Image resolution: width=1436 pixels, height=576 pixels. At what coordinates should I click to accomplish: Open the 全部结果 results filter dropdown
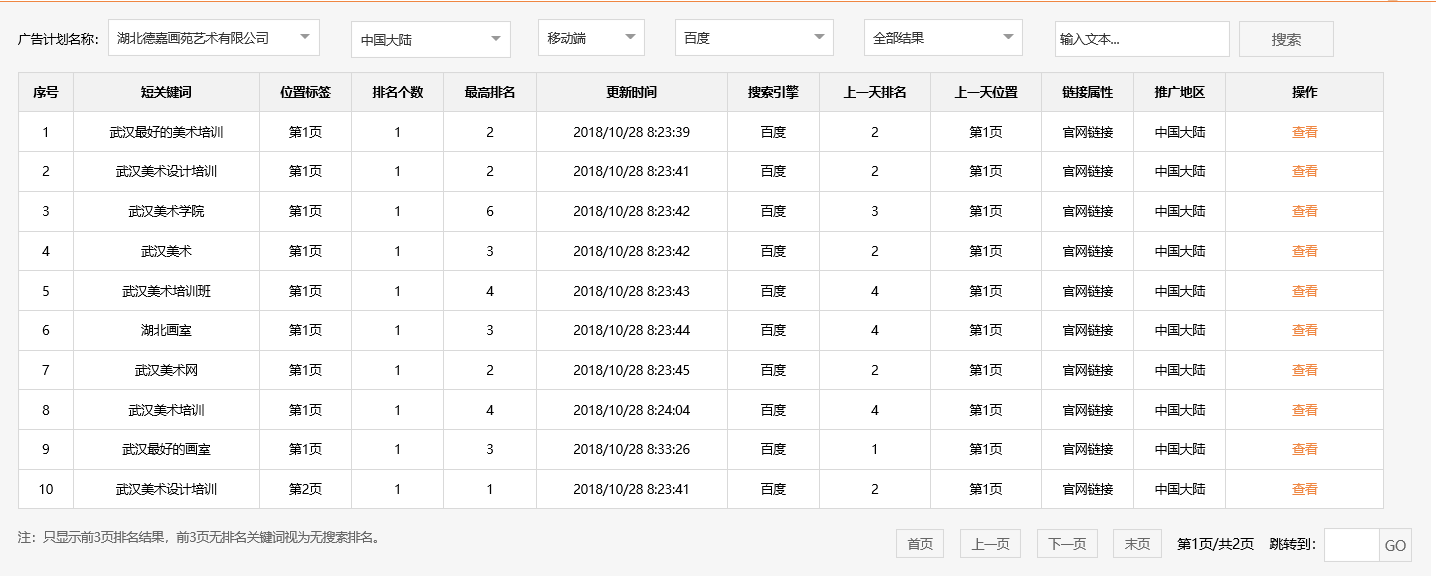(x=942, y=38)
